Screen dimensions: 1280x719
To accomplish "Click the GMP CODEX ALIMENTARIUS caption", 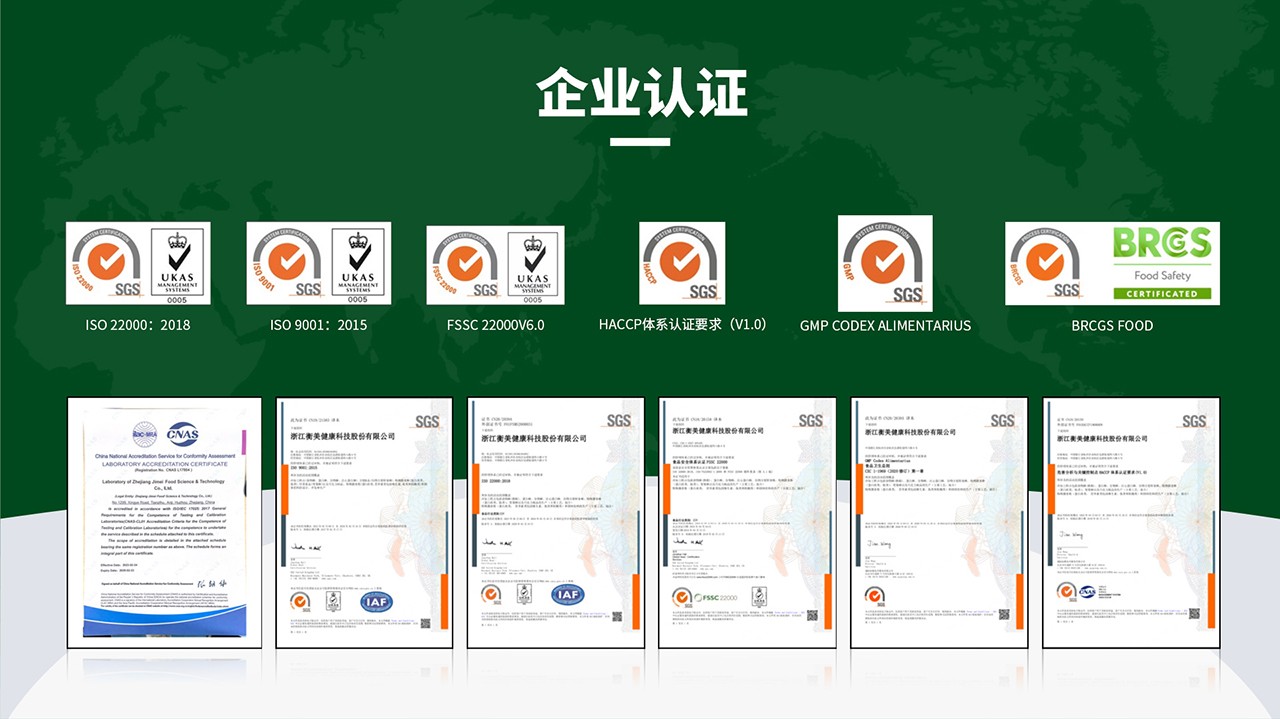I will point(885,325).
